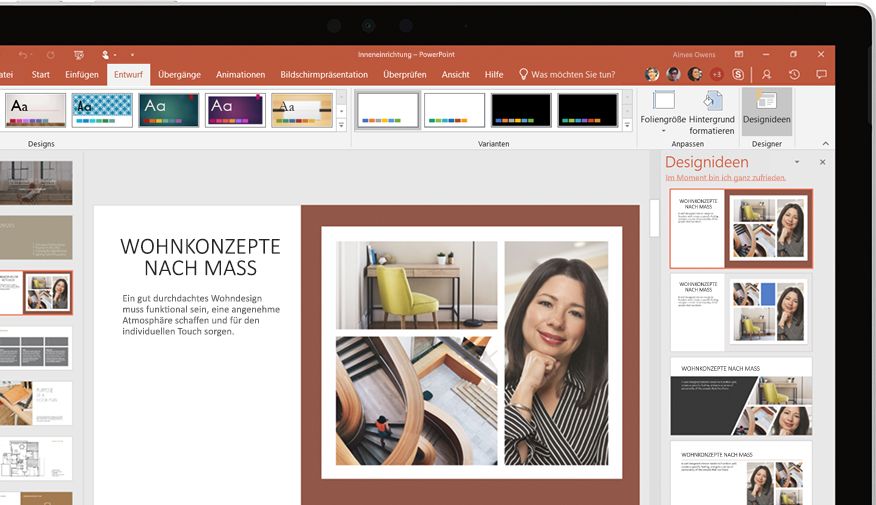Select the currently highlighted slide thumbnail
This screenshot has height=505, width=876.
36,293
